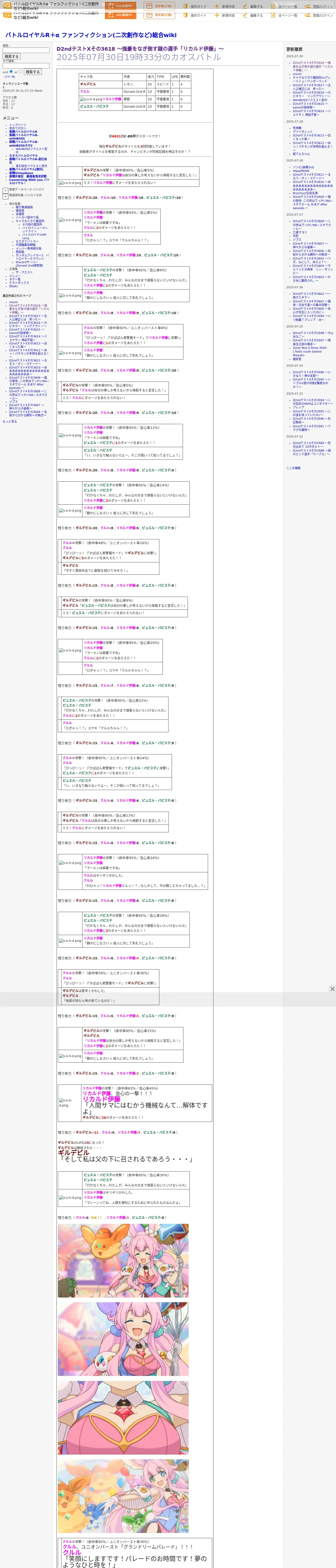
Task: Open Discordサーバー(Donald-2nd様管理) link
Action: tap(29, 264)
